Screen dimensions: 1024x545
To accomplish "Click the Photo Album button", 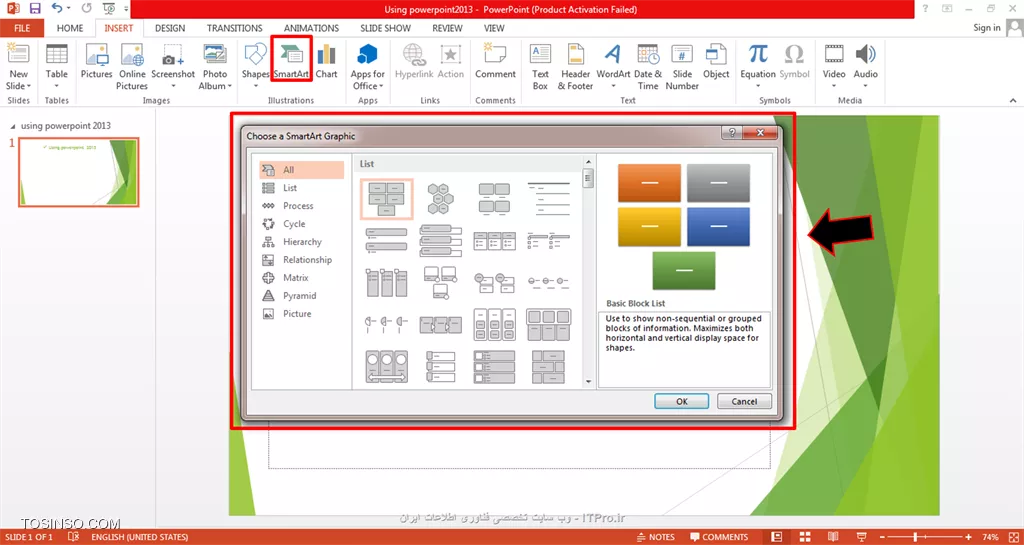I will pyautogui.click(x=215, y=67).
